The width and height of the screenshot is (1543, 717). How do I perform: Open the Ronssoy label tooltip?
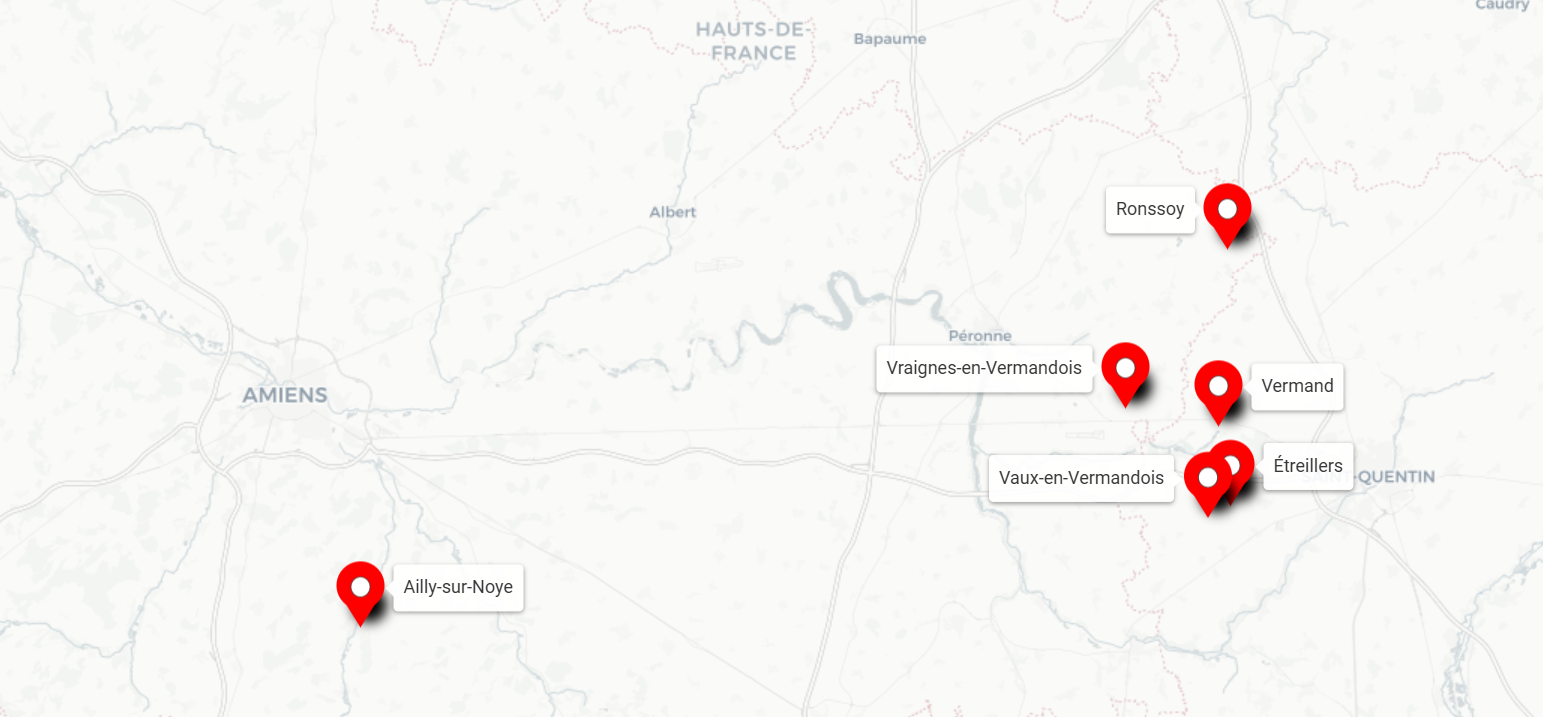click(x=1150, y=210)
